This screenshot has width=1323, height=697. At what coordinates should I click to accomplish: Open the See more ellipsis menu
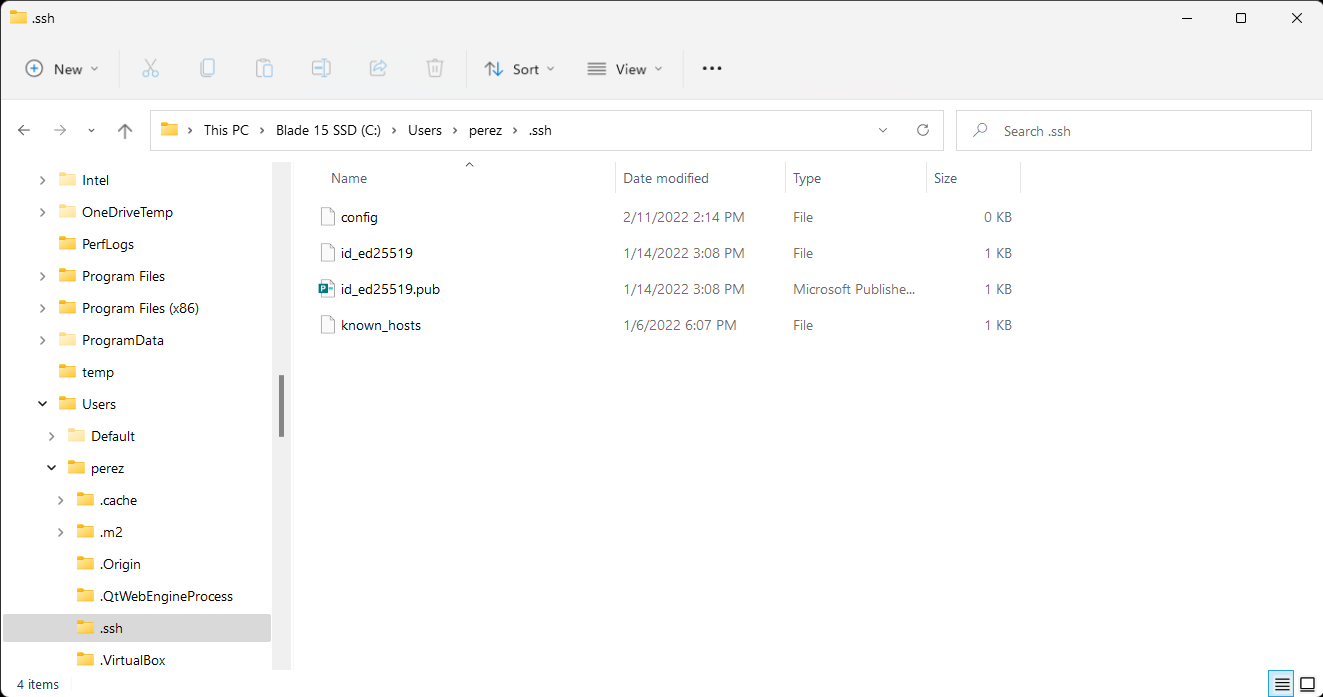(712, 69)
